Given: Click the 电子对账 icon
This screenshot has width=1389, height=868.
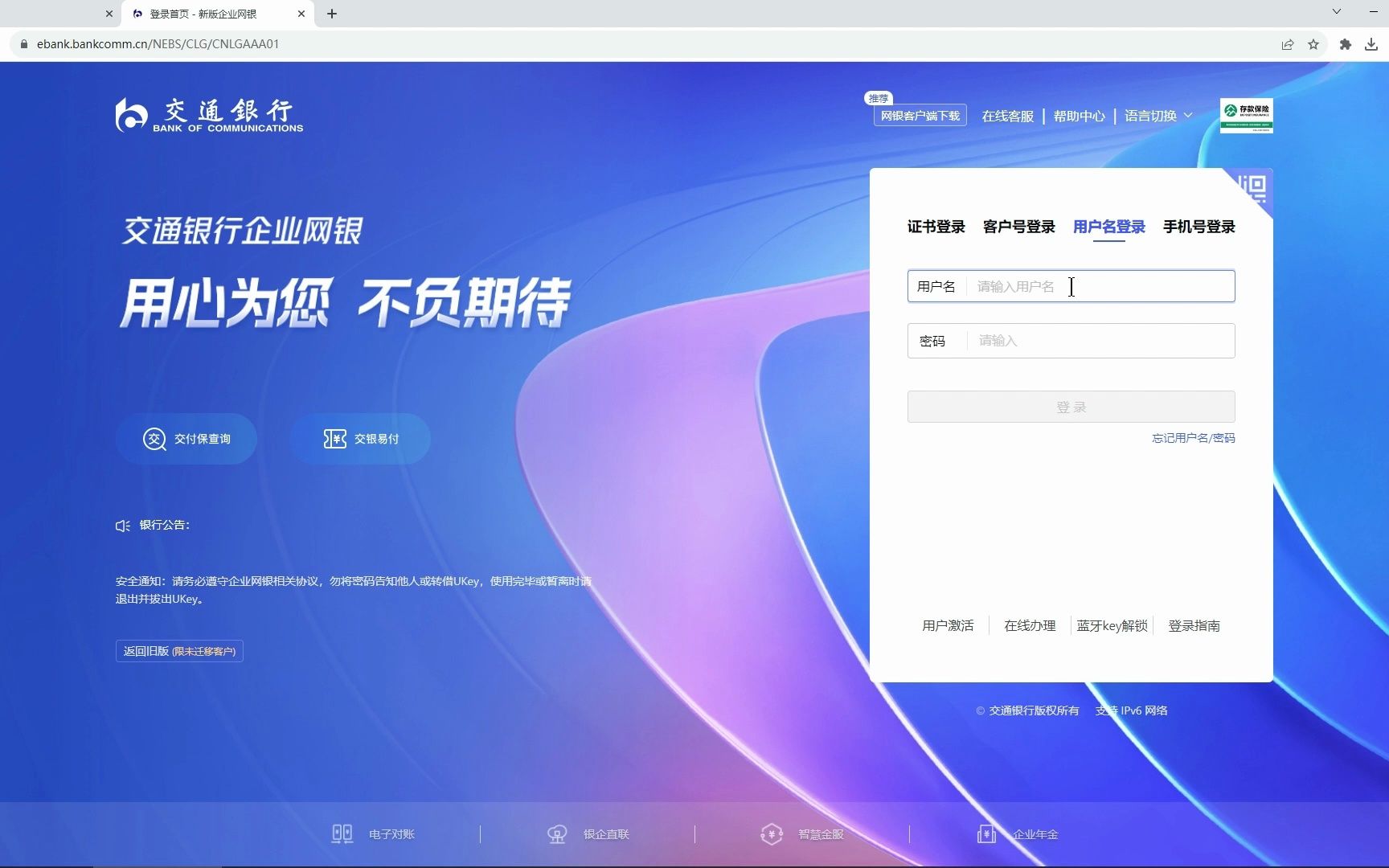Looking at the screenshot, I should coord(342,833).
